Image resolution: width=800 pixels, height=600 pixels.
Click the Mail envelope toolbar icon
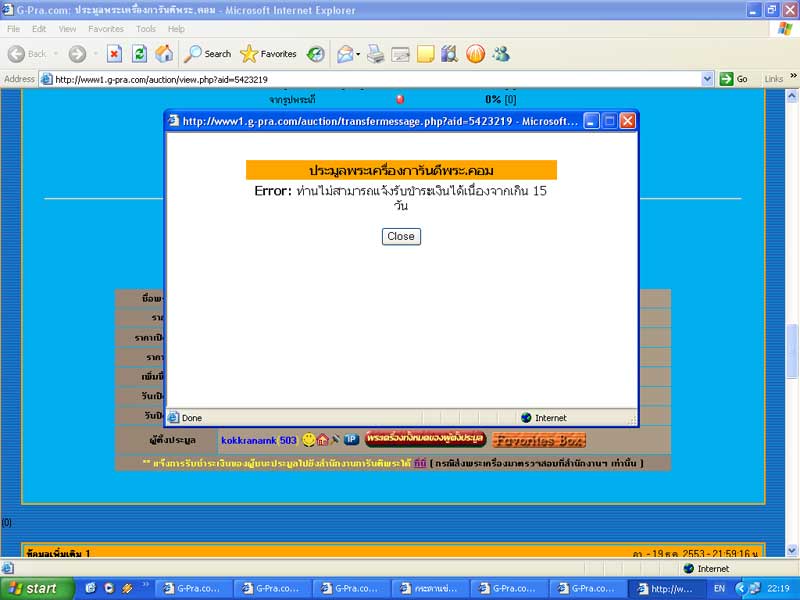(344, 54)
